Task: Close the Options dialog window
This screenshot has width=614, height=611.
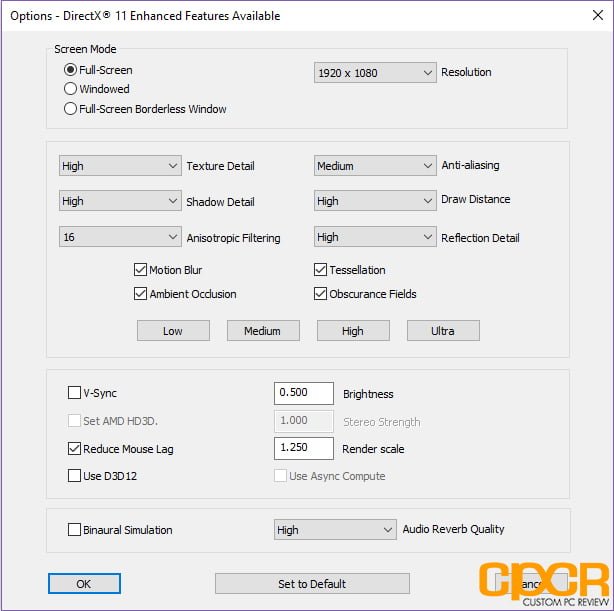Action: (x=598, y=15)
